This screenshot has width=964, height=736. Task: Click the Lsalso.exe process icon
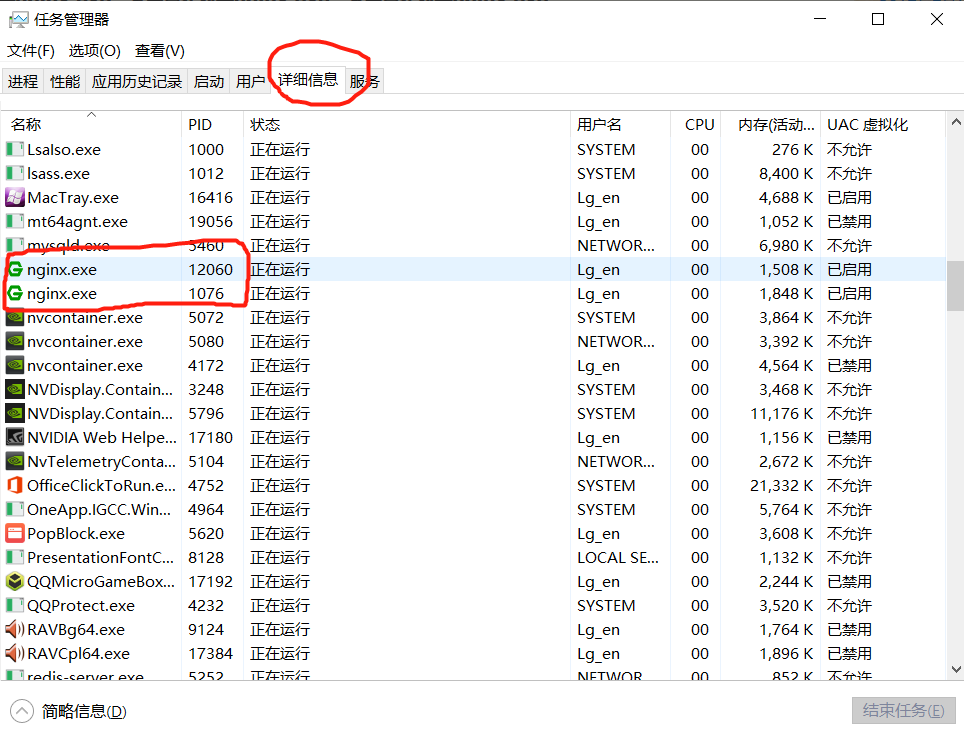tap(15, 149)
